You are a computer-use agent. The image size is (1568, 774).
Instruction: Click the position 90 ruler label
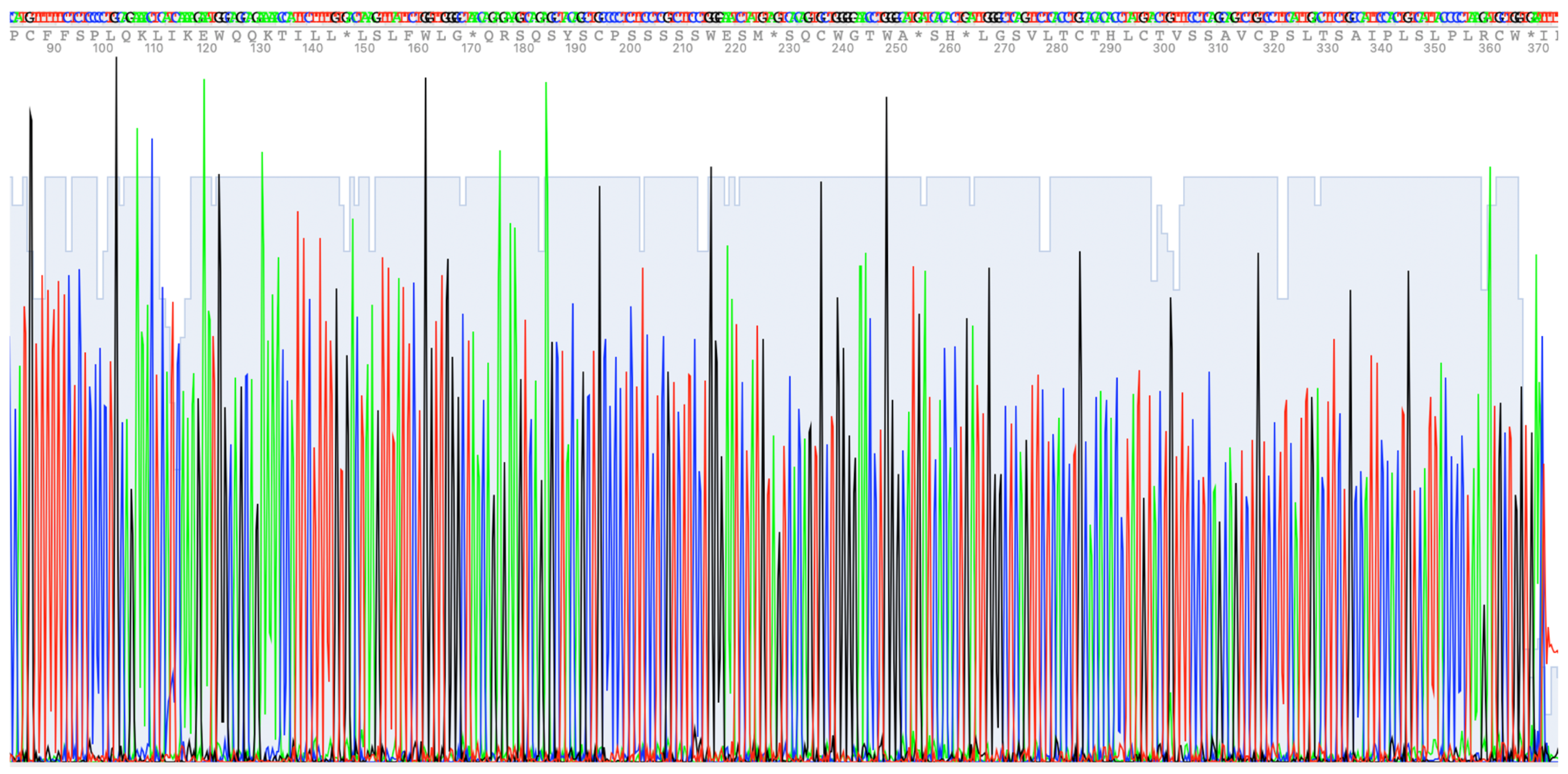click(x=53, y=48)
